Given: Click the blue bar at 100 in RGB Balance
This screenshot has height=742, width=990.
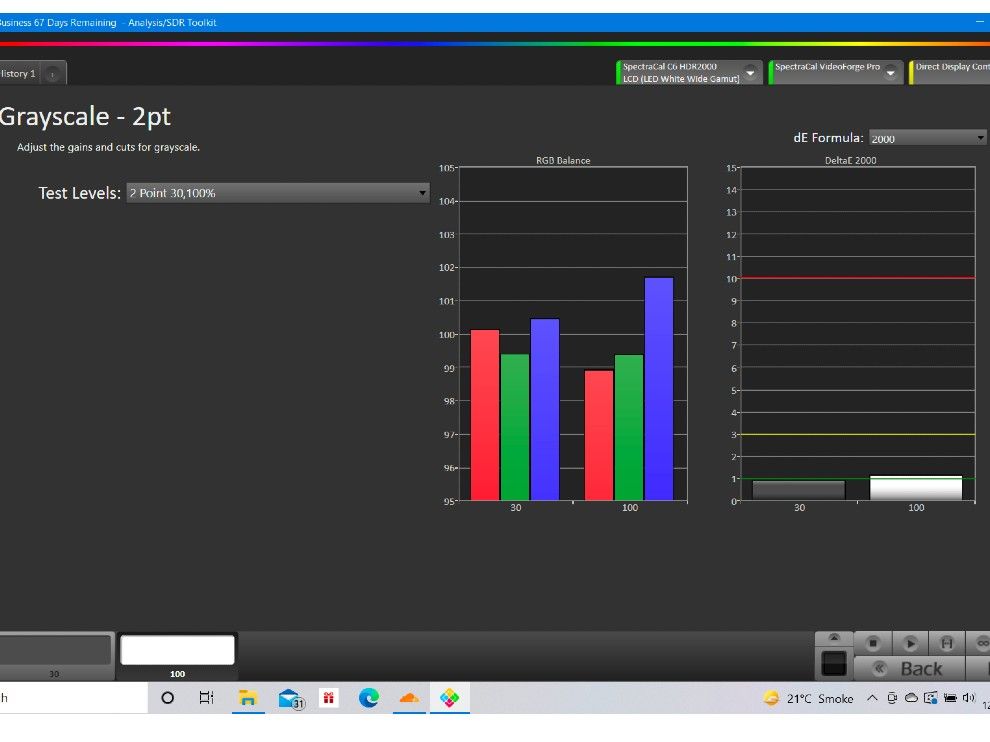Looking at the screenshot, I should coord(659,389).
